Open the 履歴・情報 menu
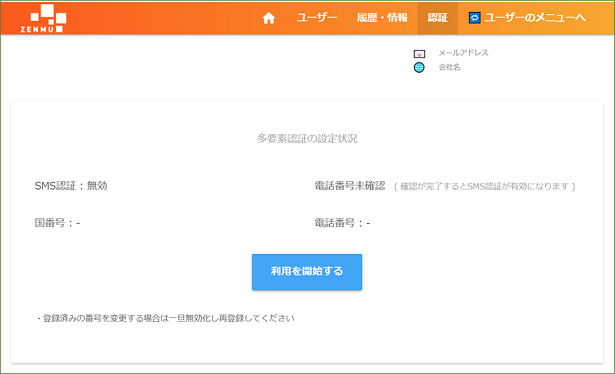 pyautogui.click(x=382, y=18)
